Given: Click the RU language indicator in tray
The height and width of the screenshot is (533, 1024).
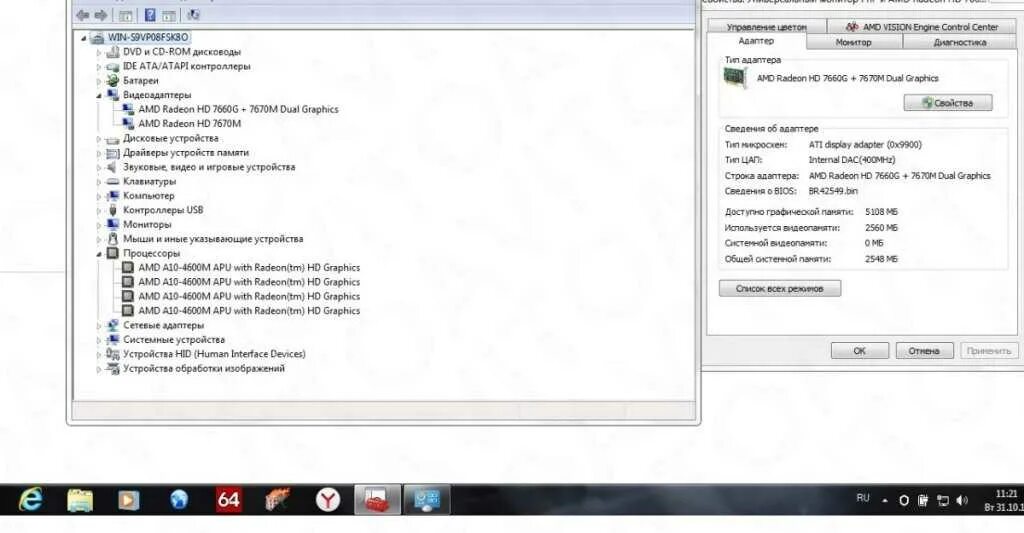Looking at the screenshot, I should coord(863,498).
